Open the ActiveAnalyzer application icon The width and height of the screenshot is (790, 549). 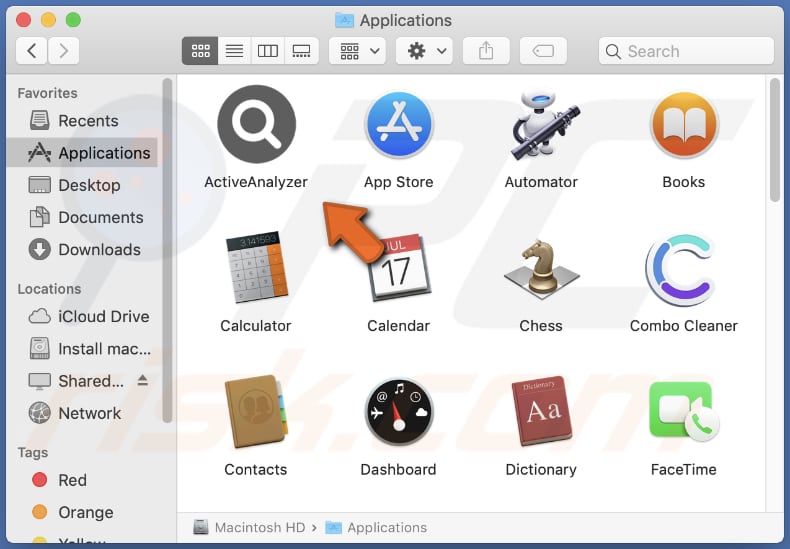tap(256, 124)
